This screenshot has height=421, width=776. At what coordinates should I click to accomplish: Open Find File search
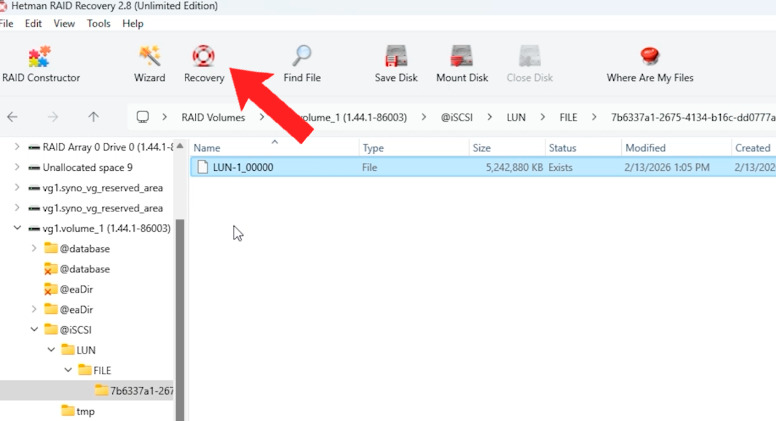(x=302, y=64)
